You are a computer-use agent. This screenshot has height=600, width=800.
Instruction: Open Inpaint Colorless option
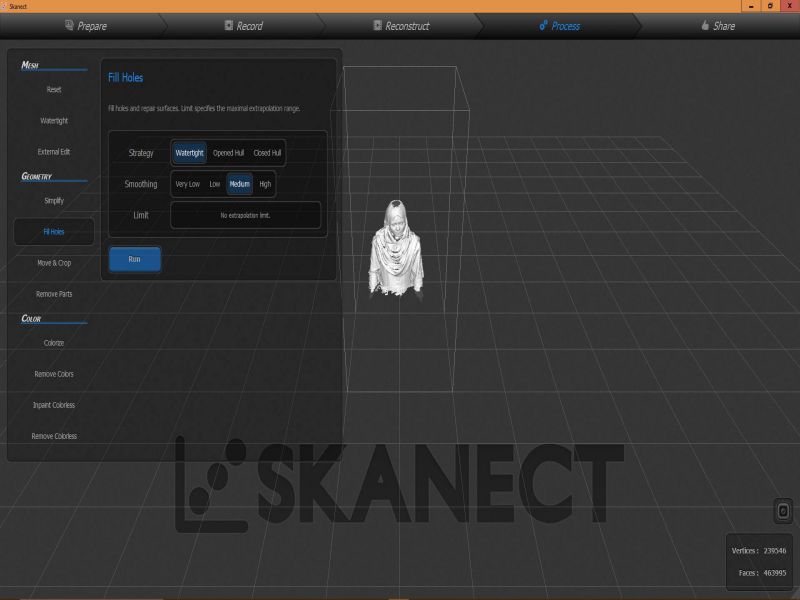pos(54,405)
